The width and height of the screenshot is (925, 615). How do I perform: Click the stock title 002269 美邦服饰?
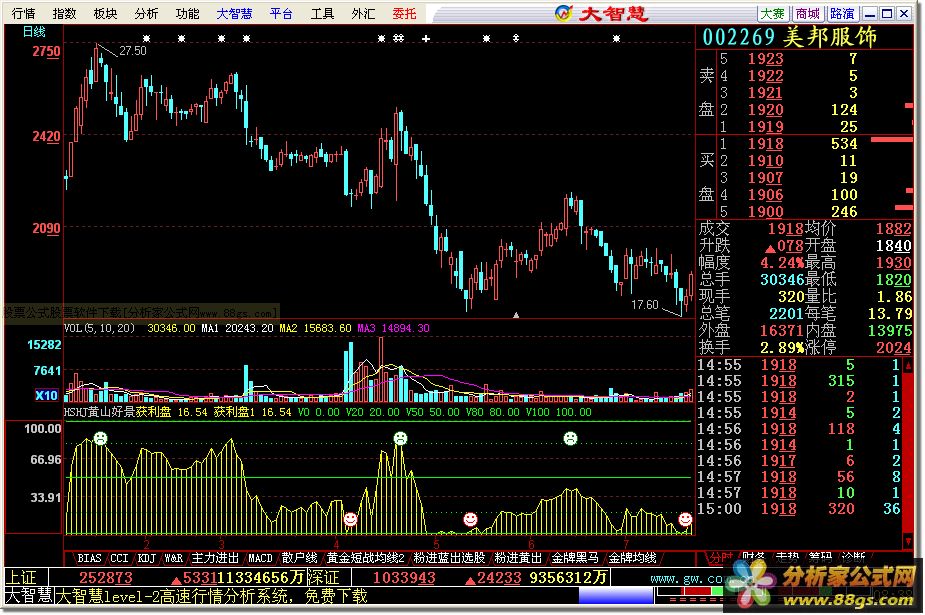(790, 37)
